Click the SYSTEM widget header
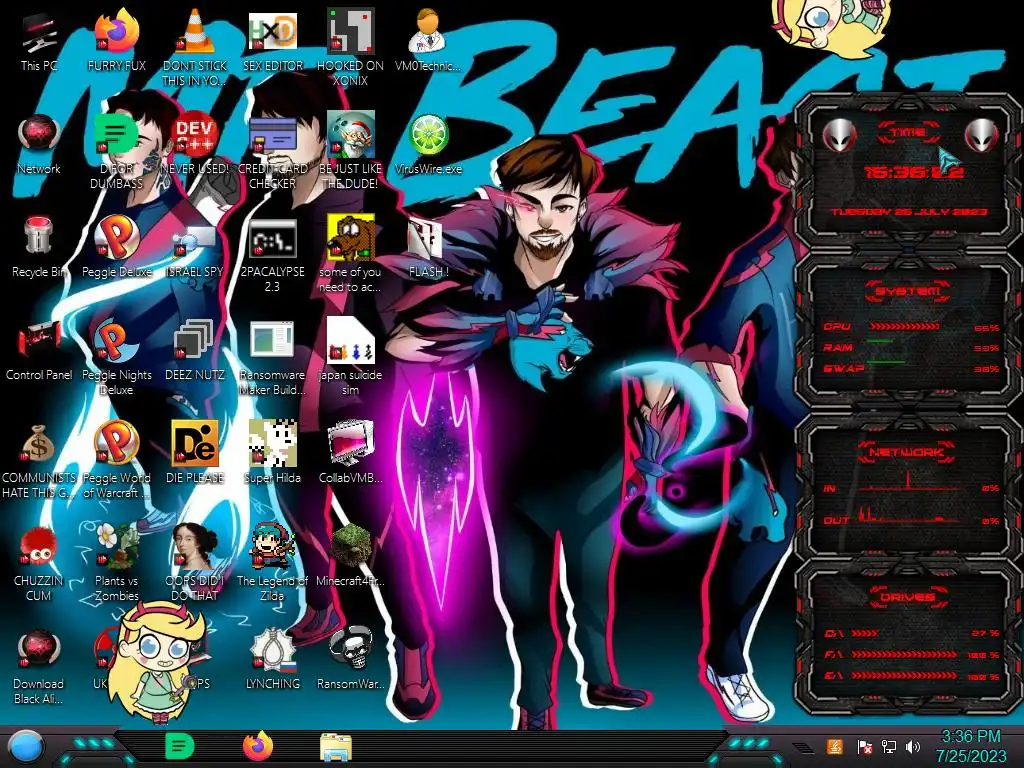This screenshot has width=1024, height=768. tap(907, 291)
